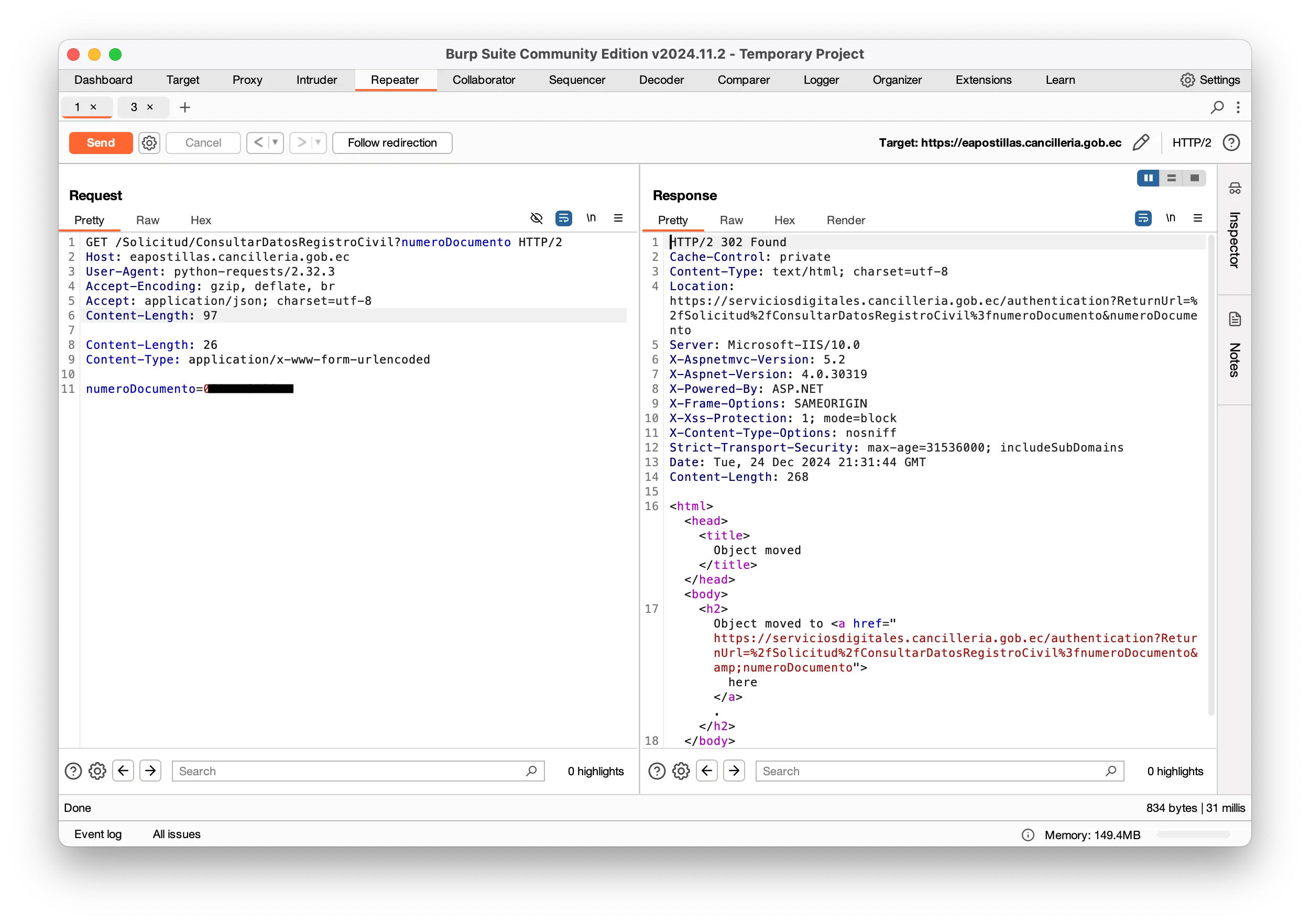Click the response Search field
The width and height of the screenshot is (1310, 924).
point(940,771)
